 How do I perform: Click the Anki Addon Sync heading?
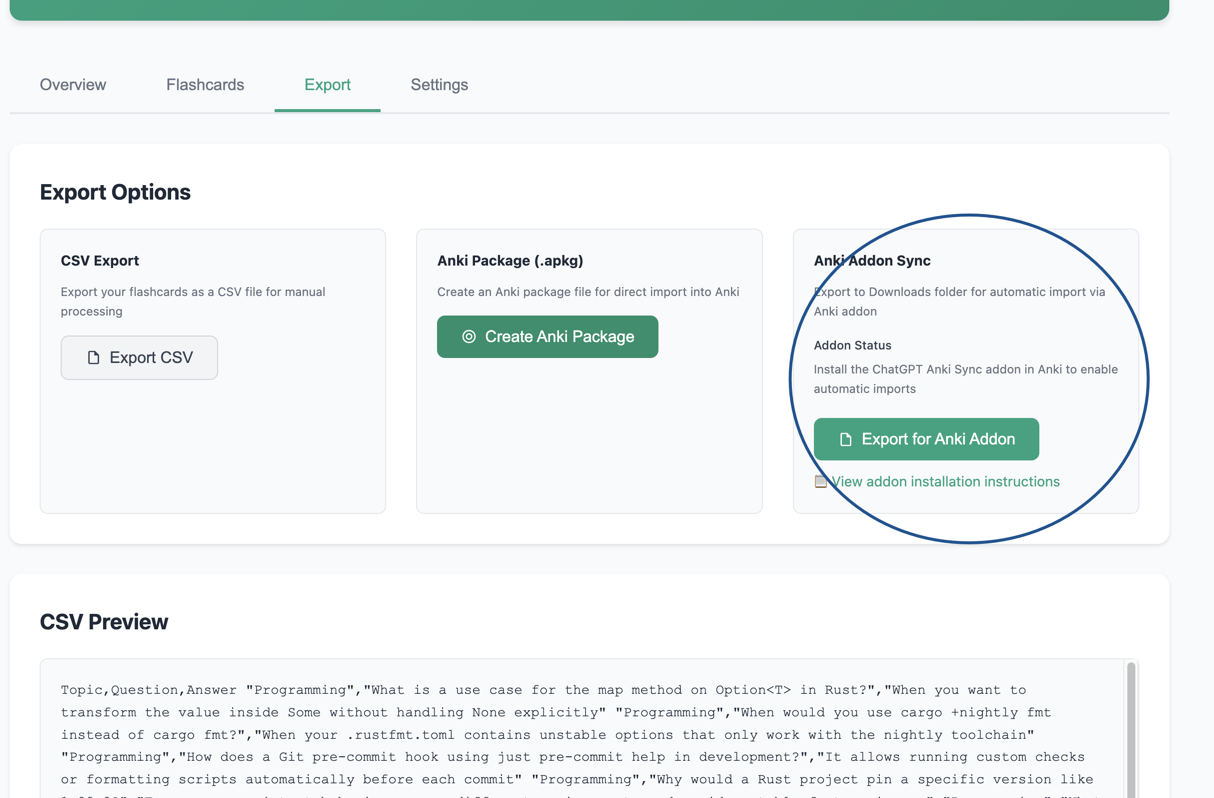point(872,261)
